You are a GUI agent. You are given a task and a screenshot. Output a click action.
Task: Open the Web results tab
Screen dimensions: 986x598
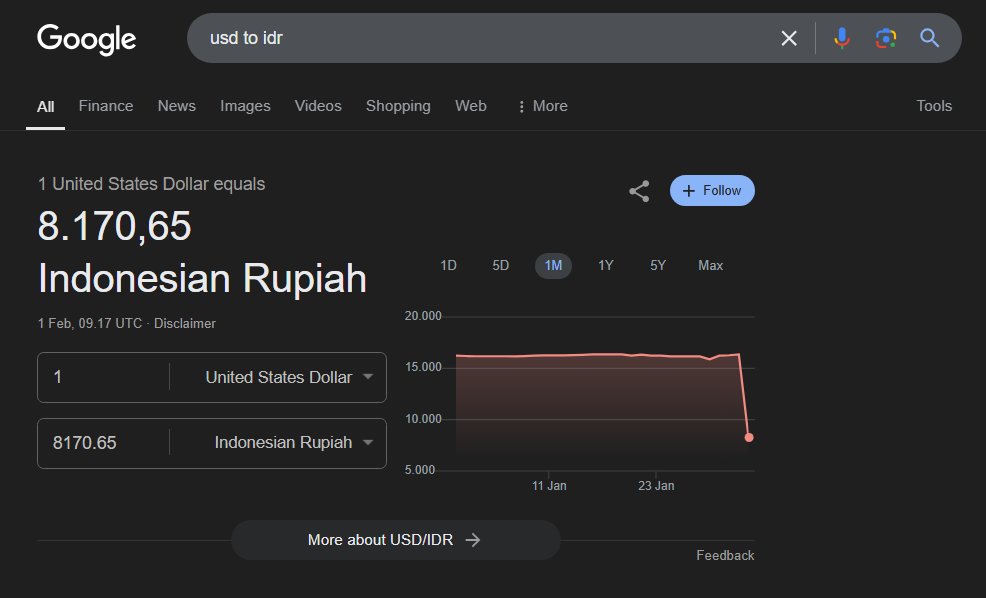coord(471,106)
